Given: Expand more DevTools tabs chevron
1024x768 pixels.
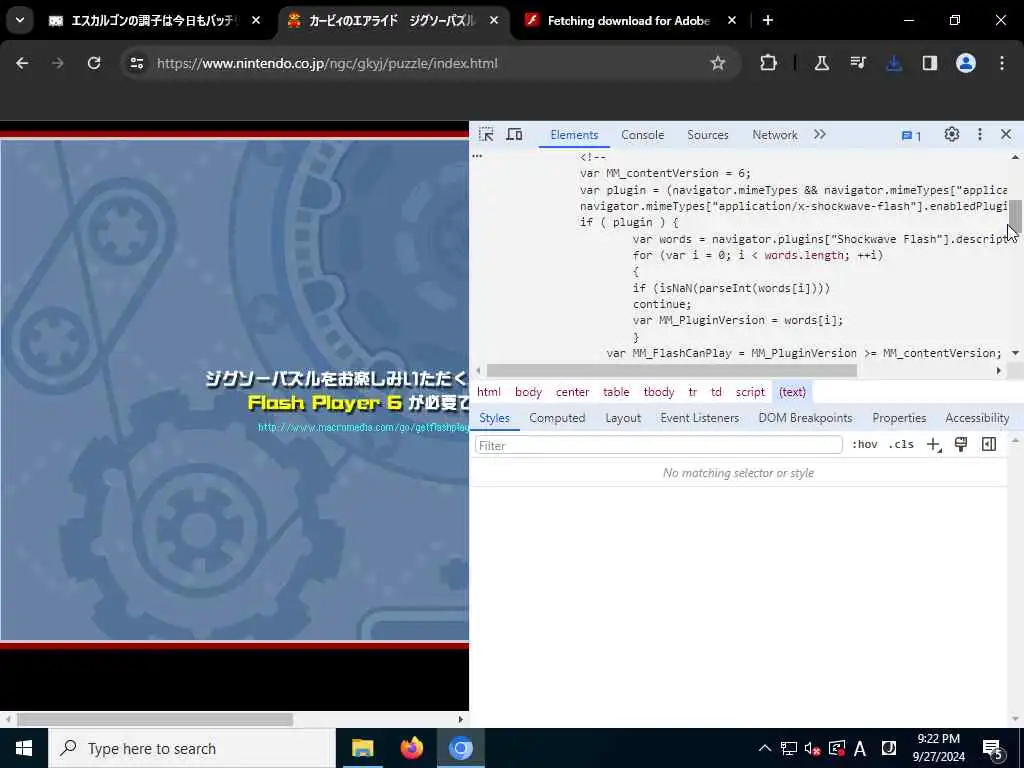Looking at the screenshot, I should click(820, 135).
